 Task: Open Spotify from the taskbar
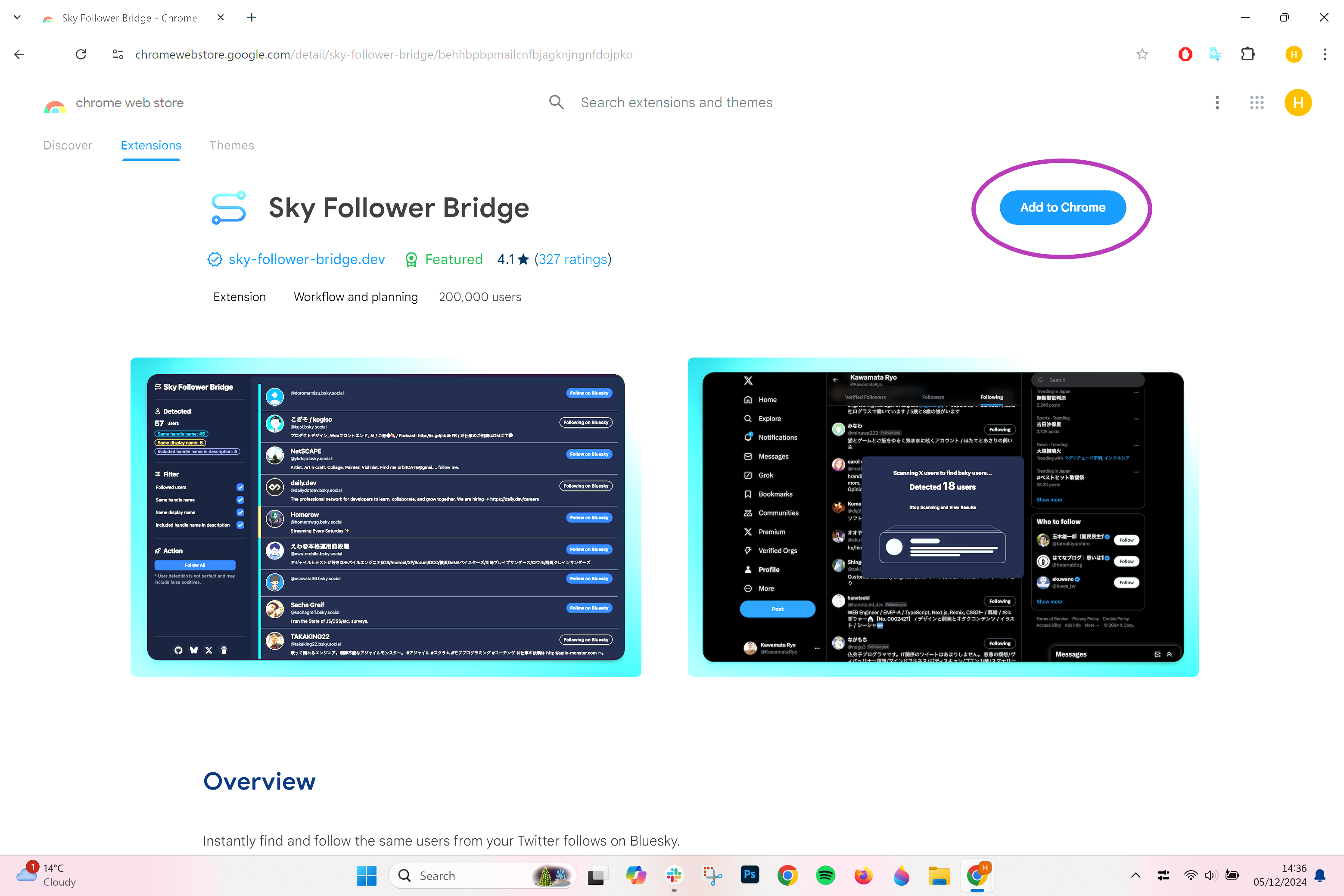tap(826, 875)
